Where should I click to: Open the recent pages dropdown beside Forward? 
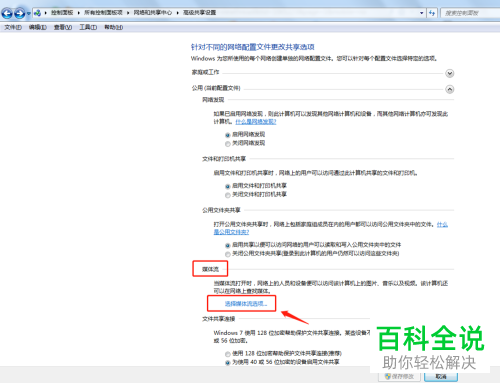click(x=29, y=14)
